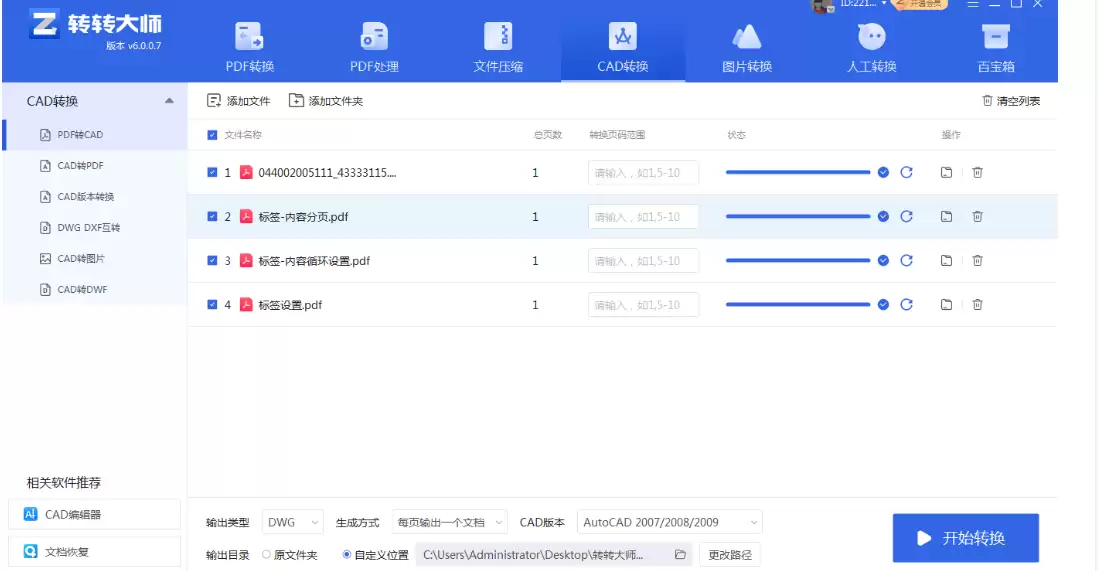Select the 原文件夹 radio option
Screen dimensions: 1098x571
[x=267, y=554]
